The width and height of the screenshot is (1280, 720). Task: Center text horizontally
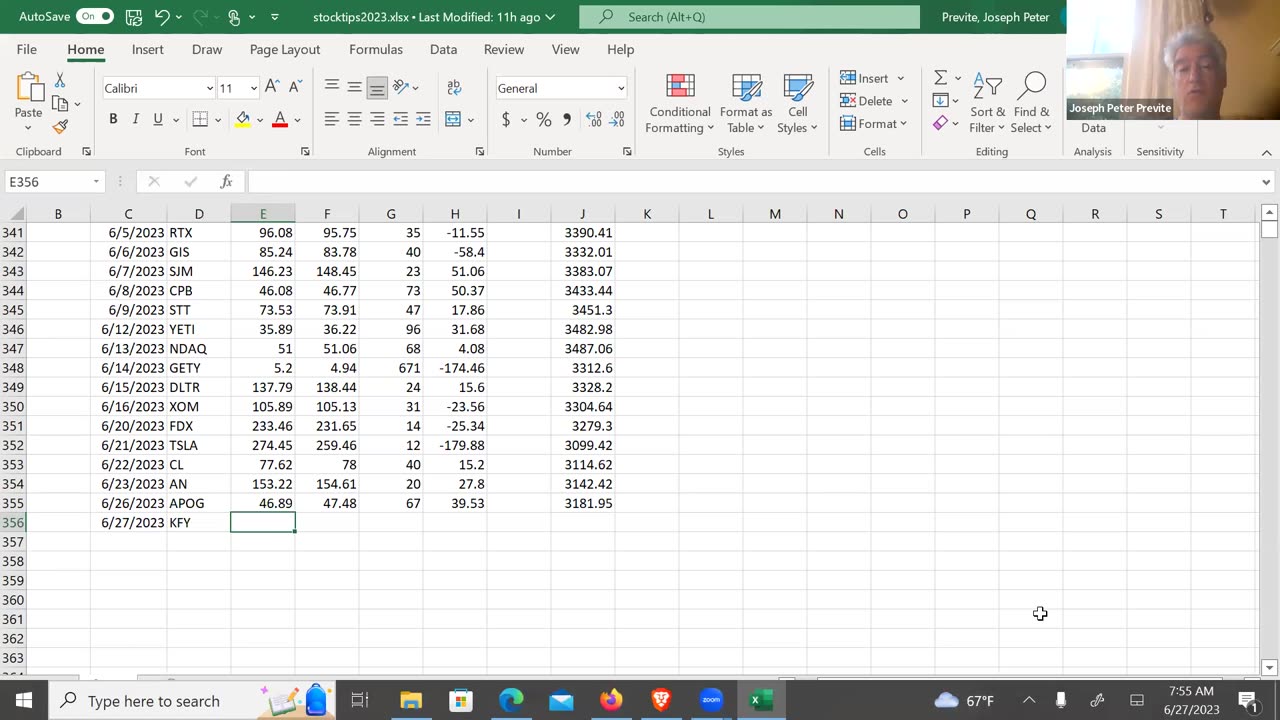point(354,119)
